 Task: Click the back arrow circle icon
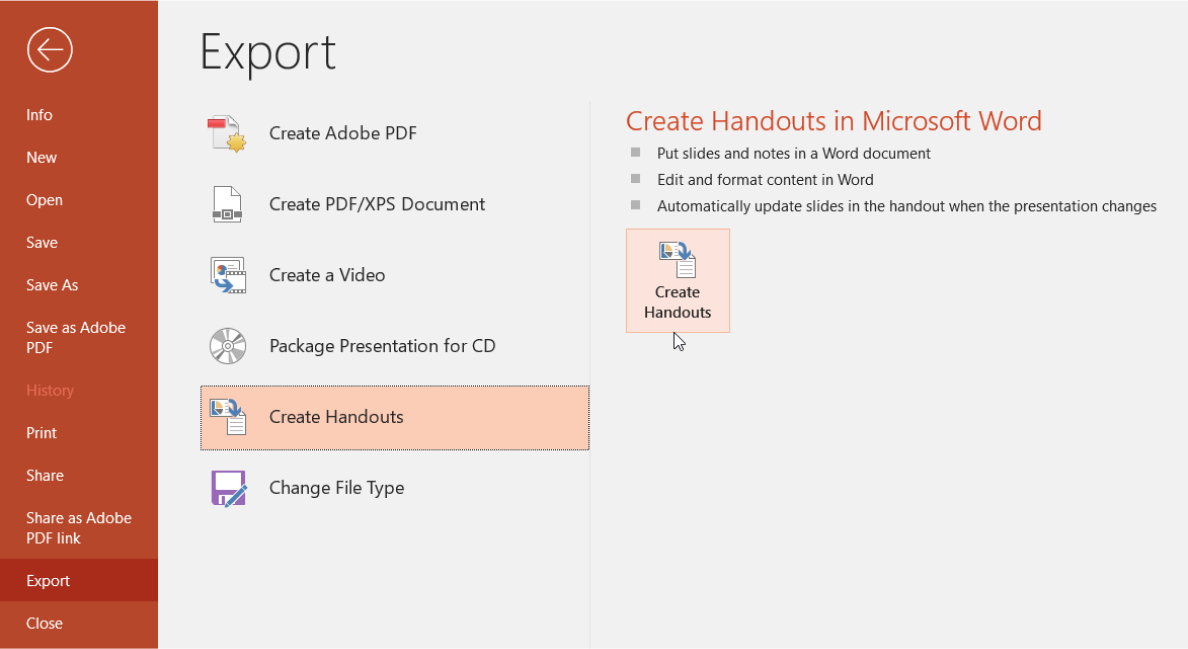(x=49, y=50)
